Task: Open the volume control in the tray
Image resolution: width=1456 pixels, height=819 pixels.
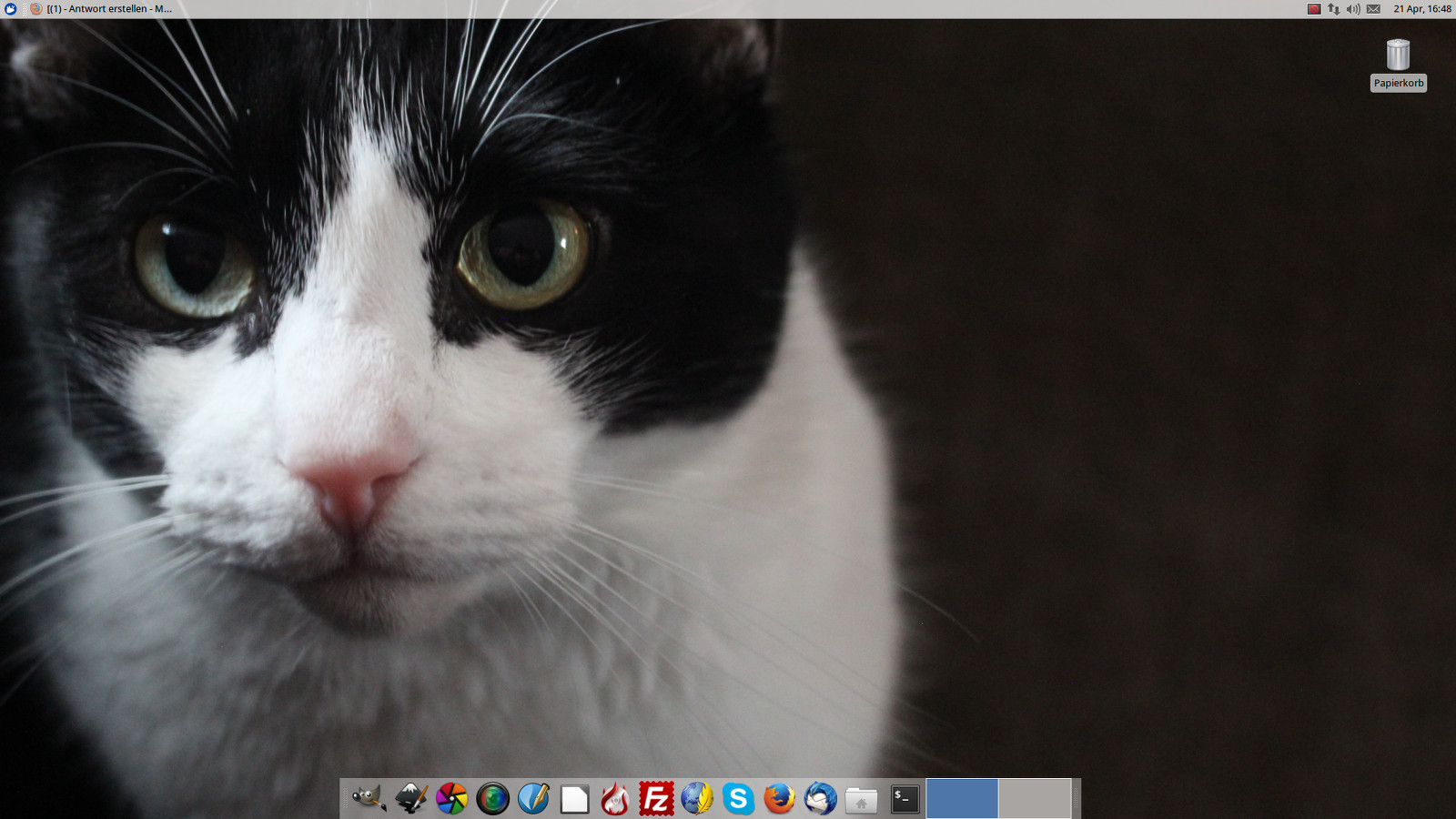Action: coord(1353,9)
